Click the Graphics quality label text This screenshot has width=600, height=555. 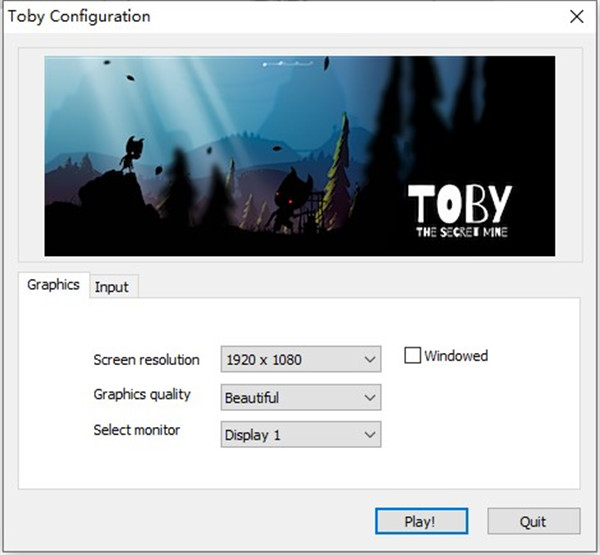click(x=143, y=393)
